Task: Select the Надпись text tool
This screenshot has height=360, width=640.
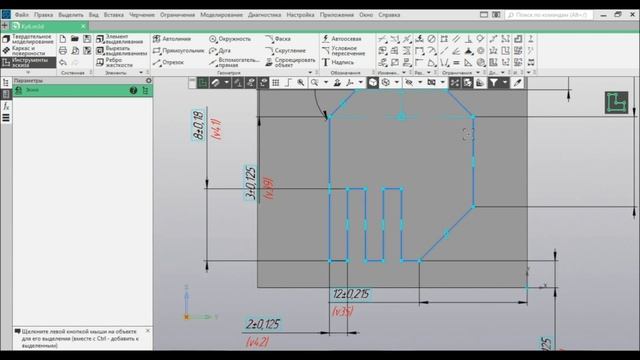Action: (338, 62)
